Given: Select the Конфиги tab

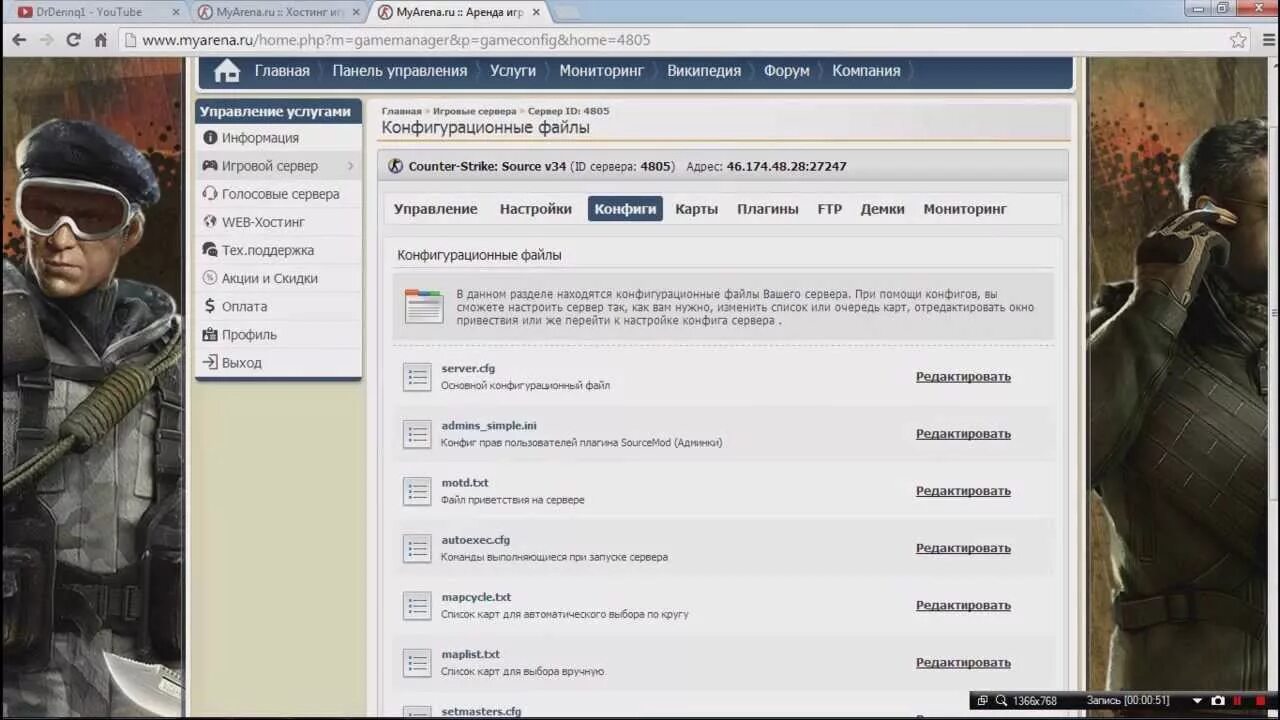Looking at the screenshot, I should pyautogui.click(x=625, y=209).
